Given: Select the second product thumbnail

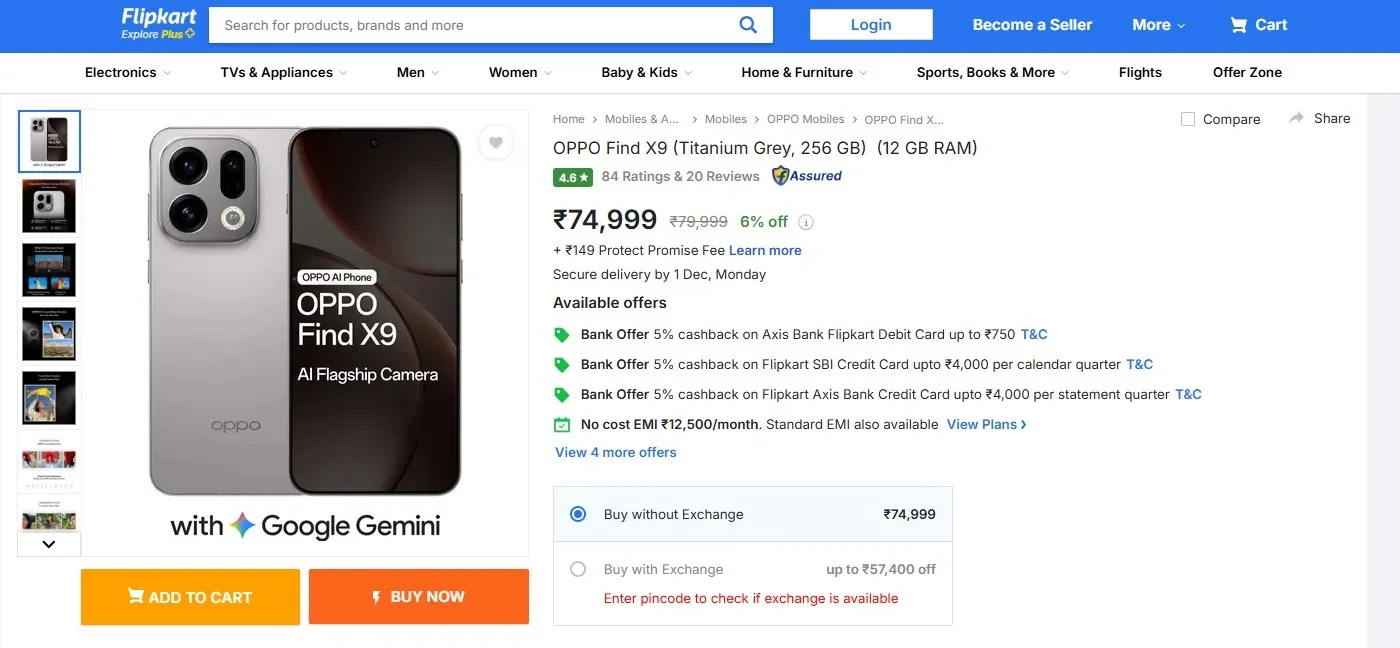Looking at the screenshot, I should tap(48, 205).
